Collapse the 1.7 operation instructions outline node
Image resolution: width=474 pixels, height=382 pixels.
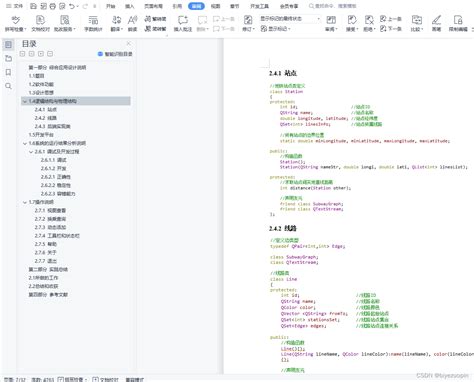coord(25,202)
